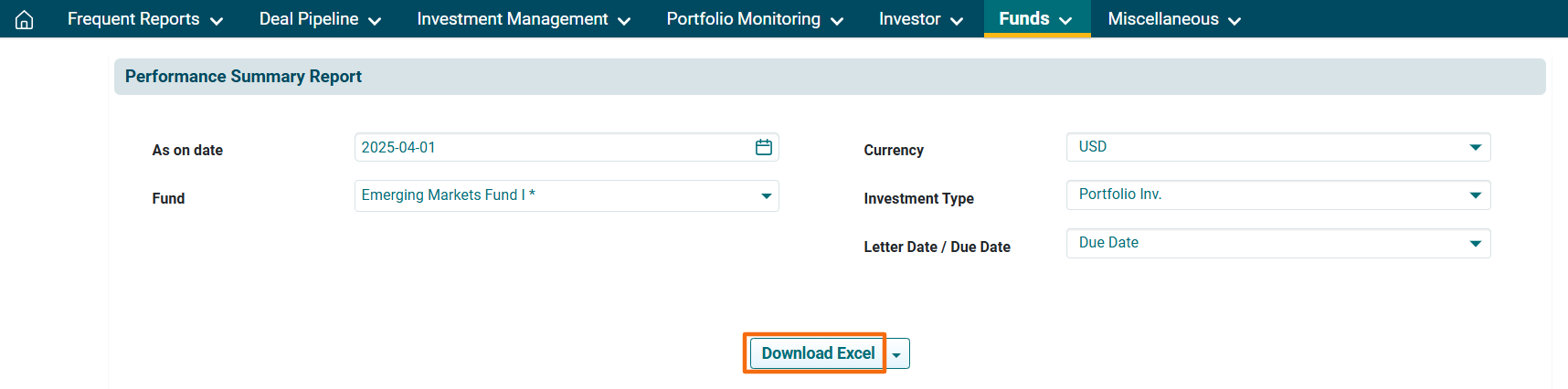This screenshot has height=389, width=1568.
Task: Click the Download Excel button
Action: tap(818, 353)
